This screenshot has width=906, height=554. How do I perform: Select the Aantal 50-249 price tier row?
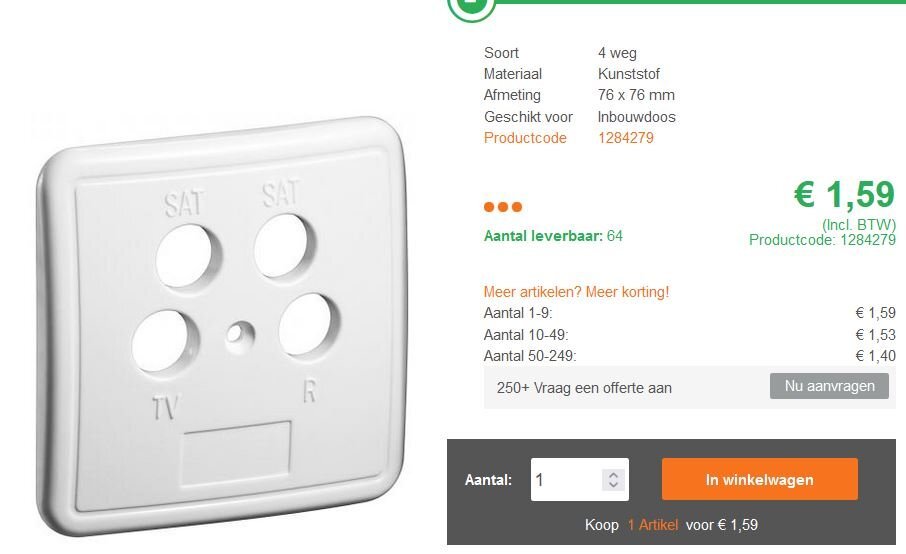(689, 356)
